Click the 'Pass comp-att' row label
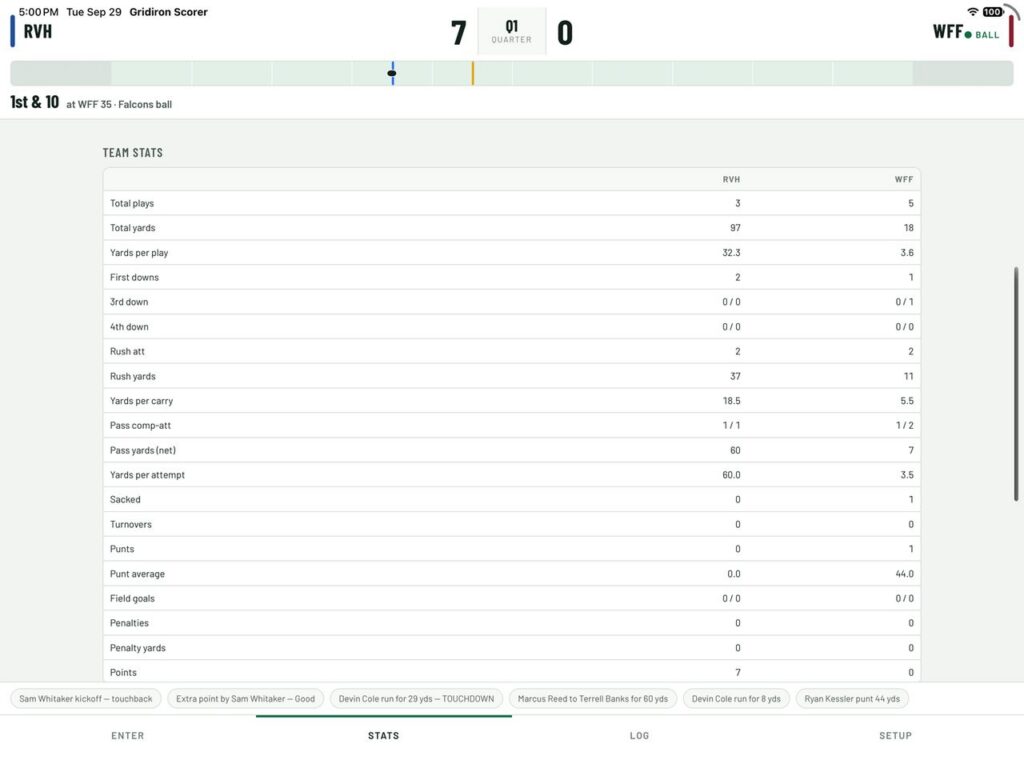Screen dimensions: 1024x768 [140, 425]
